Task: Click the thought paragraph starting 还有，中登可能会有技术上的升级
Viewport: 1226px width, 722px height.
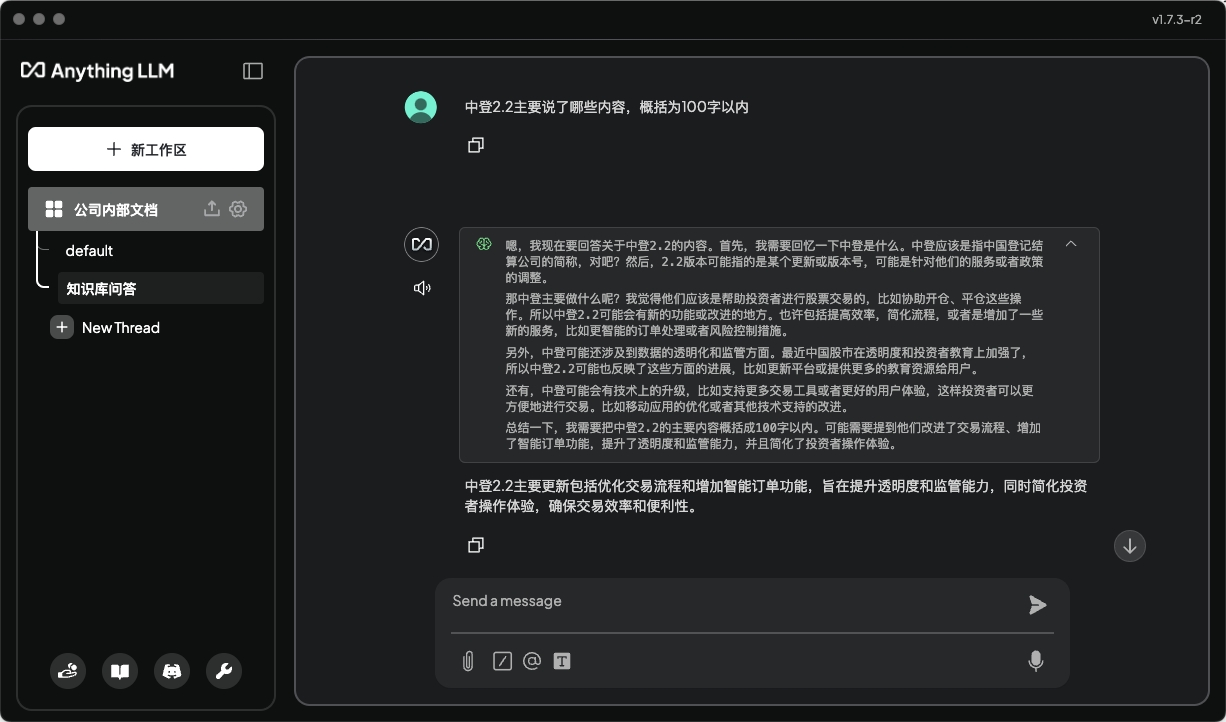Action: pos(770,398)
